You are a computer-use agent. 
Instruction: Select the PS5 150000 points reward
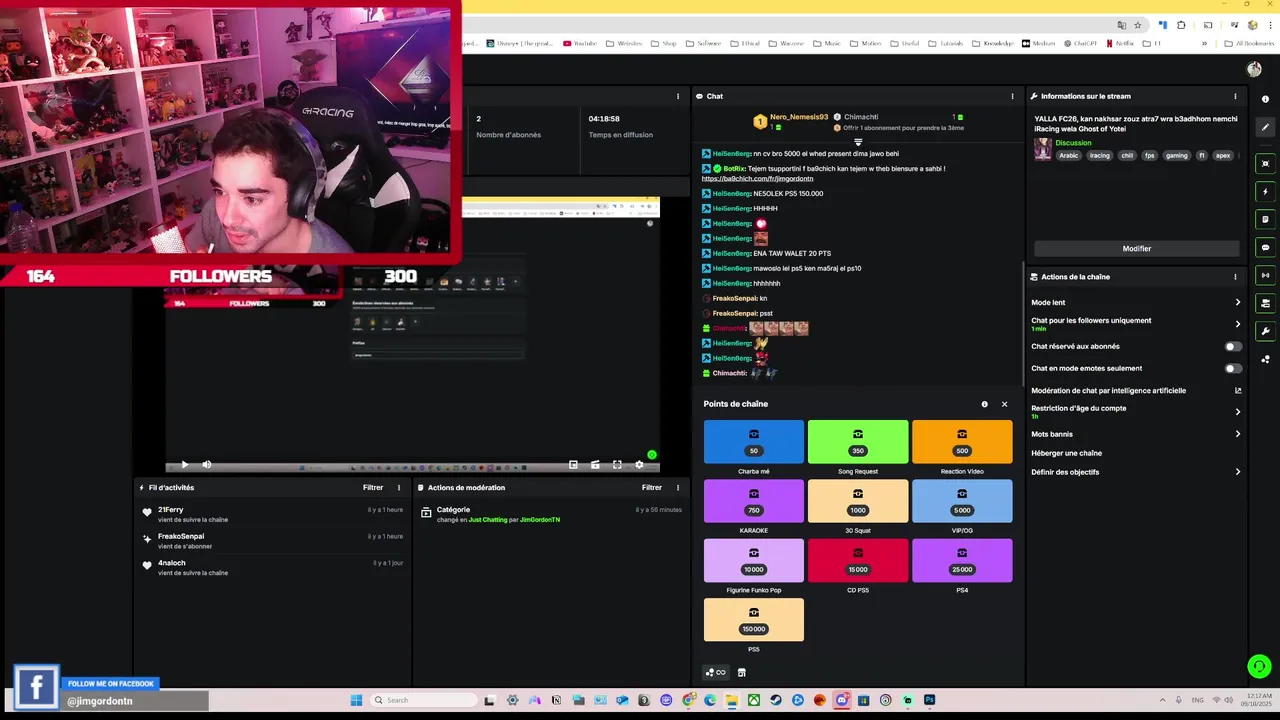coord(754,620)
